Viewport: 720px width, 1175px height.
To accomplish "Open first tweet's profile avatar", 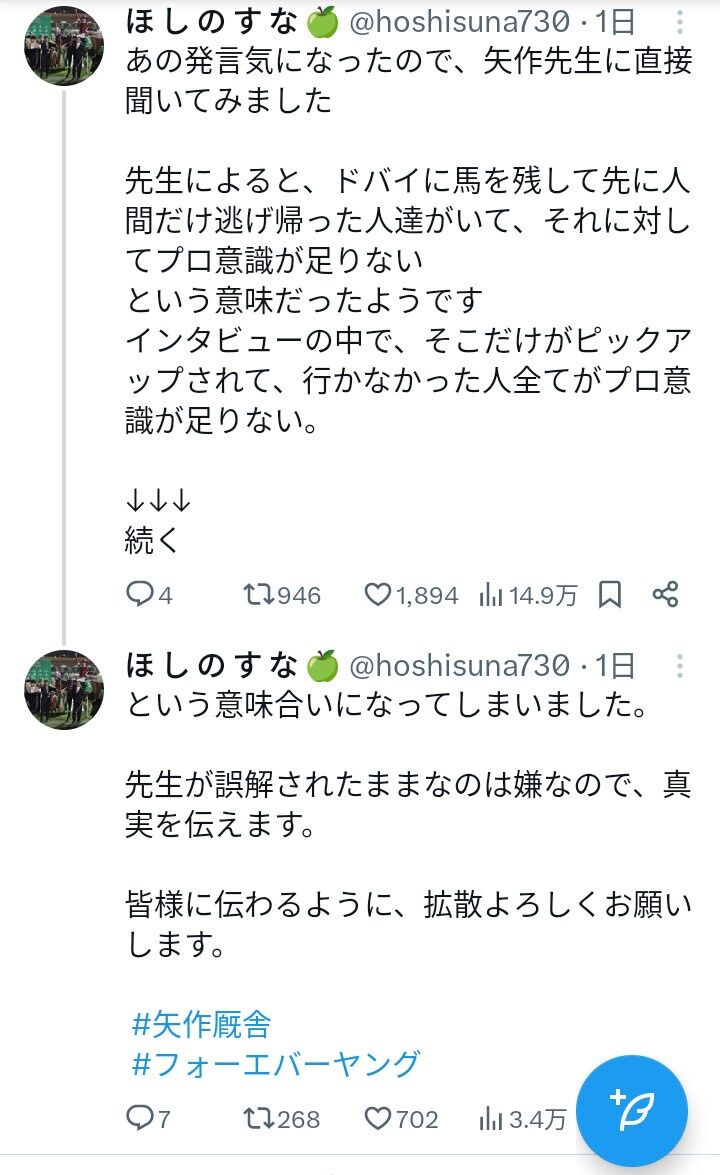I will coord(64,46).
